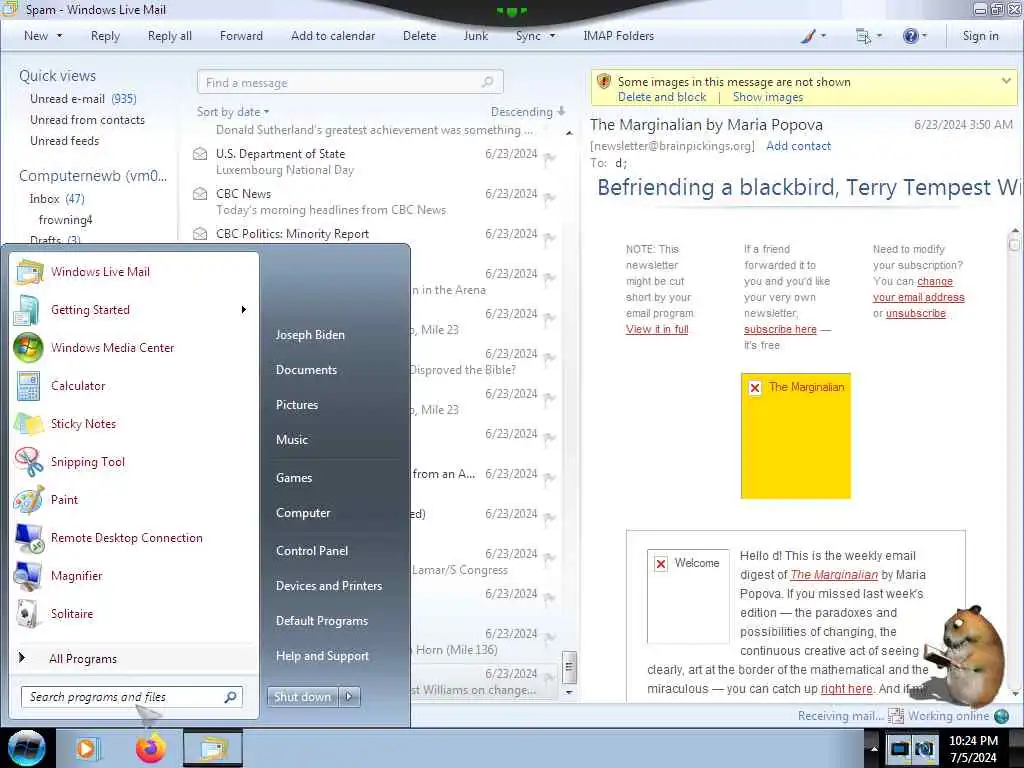Flag the U.S. Department of State message
Screen dimensions: 1024x768
(550, 157)
